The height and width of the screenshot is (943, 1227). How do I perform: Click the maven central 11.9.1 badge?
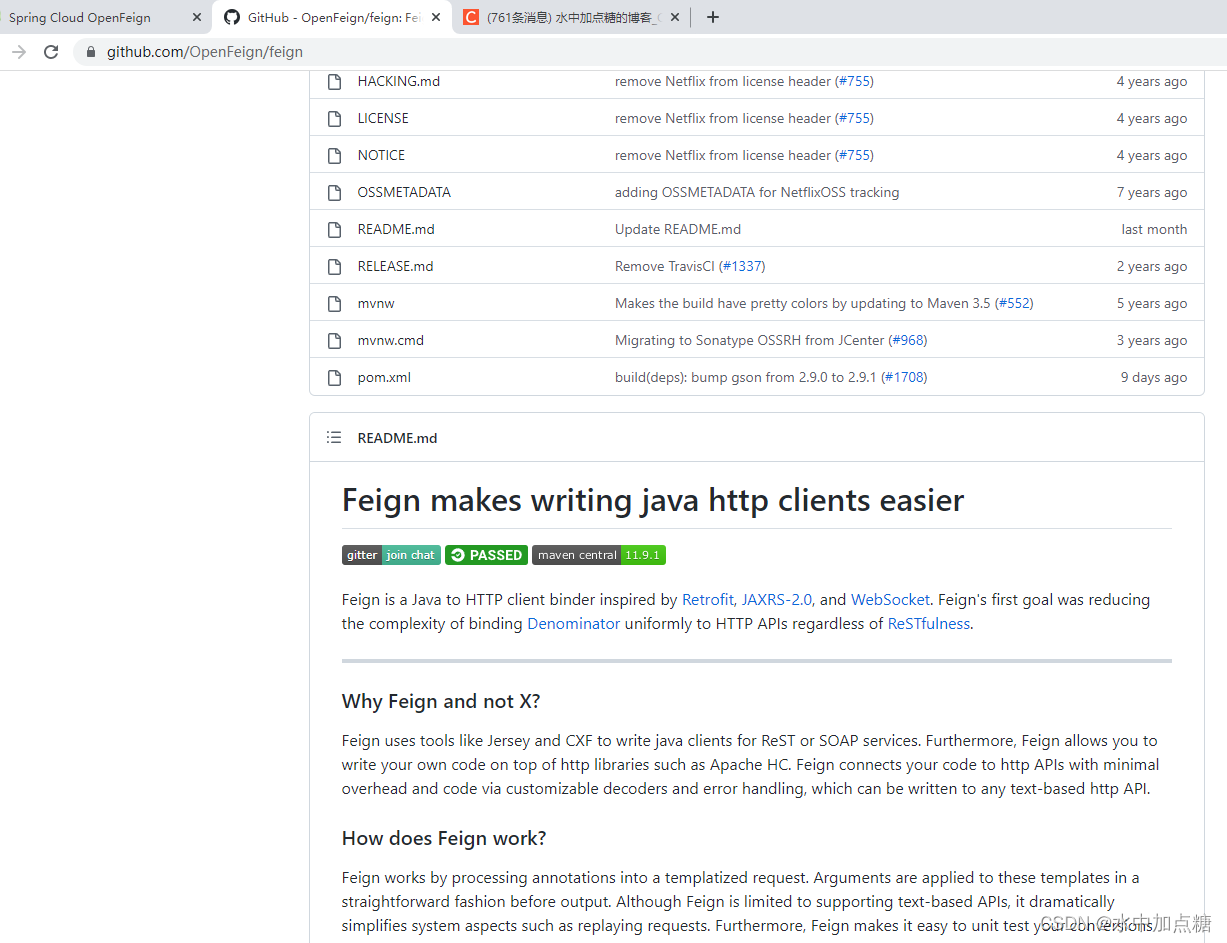click(x=599, y=555)
